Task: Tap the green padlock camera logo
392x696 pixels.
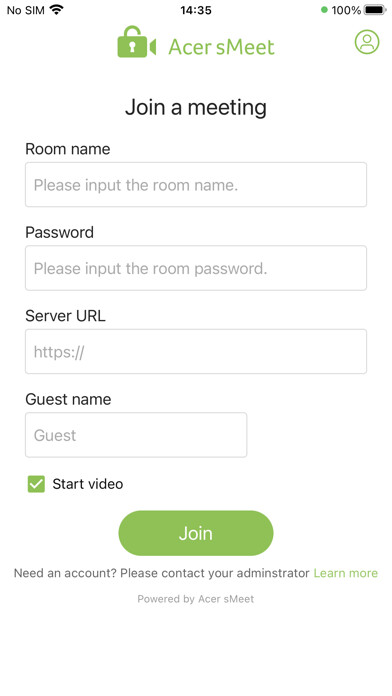Action: 137,42
